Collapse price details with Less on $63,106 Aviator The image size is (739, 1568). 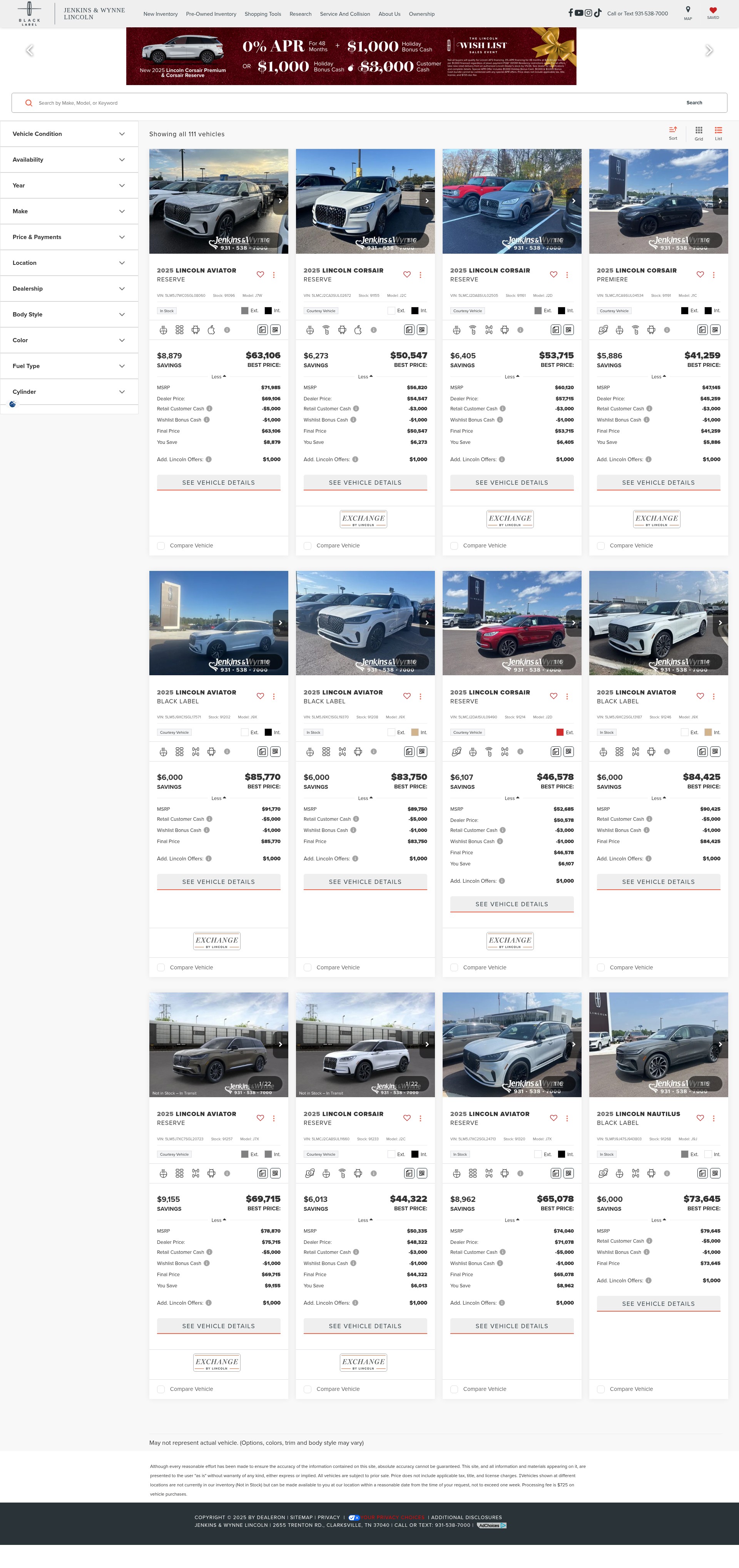[x=219, y=377]
